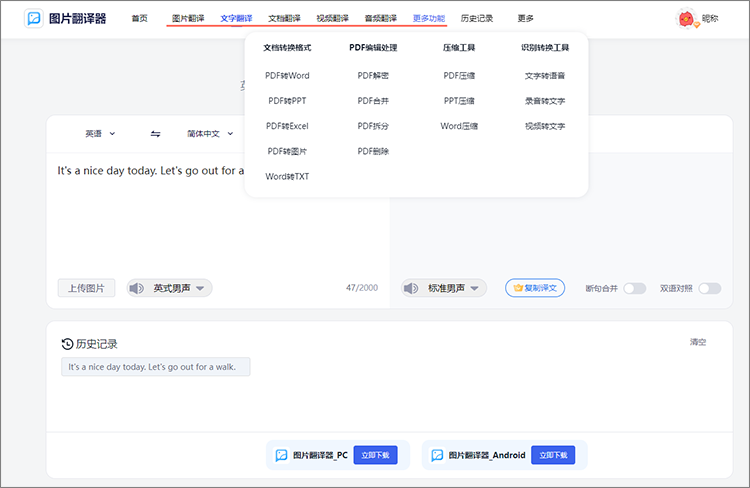Select PDF转PPT from the menu
The width and height of the screenshot is (750, 488).
(x=287, y=101)
